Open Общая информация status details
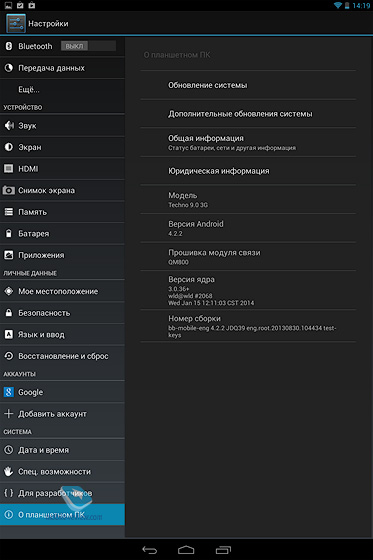The height and width of the screenshot is (560, 373). 248,142
